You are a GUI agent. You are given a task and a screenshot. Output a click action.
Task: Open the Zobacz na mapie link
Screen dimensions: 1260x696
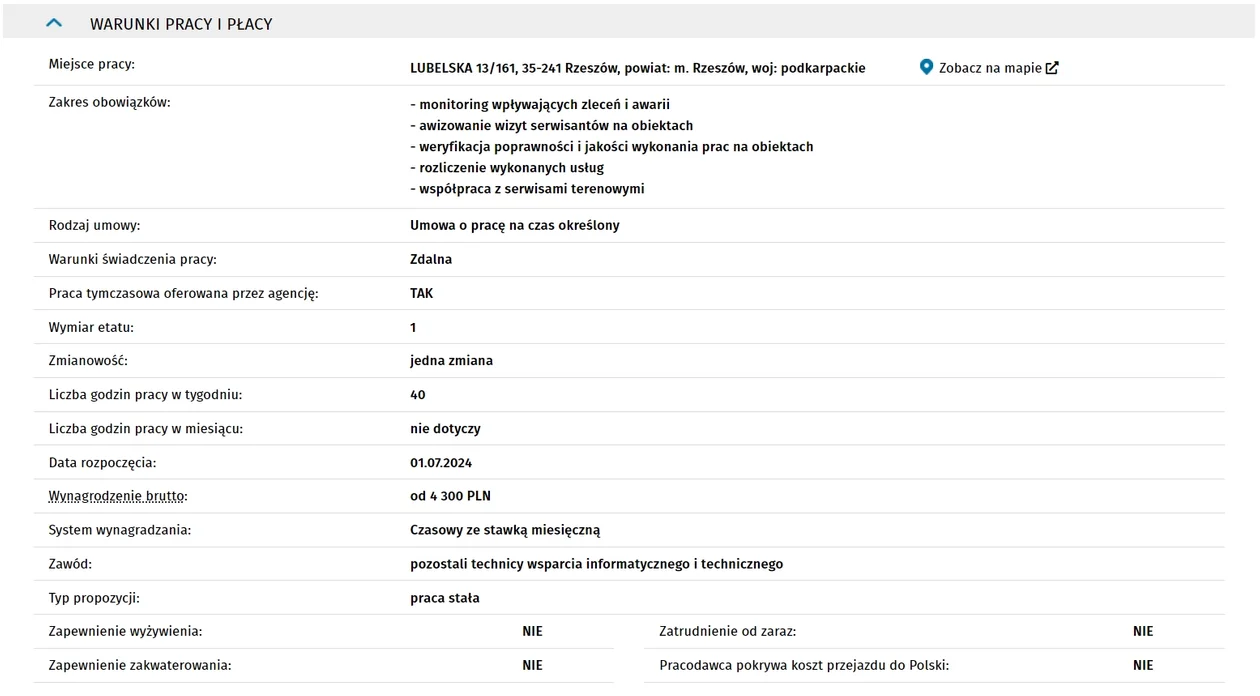990,68
